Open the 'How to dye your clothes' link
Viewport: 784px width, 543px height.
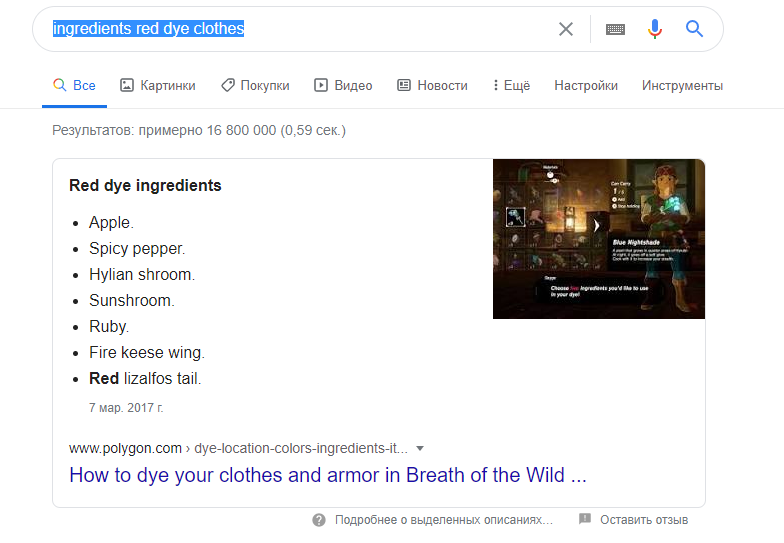tap(328, 475)
